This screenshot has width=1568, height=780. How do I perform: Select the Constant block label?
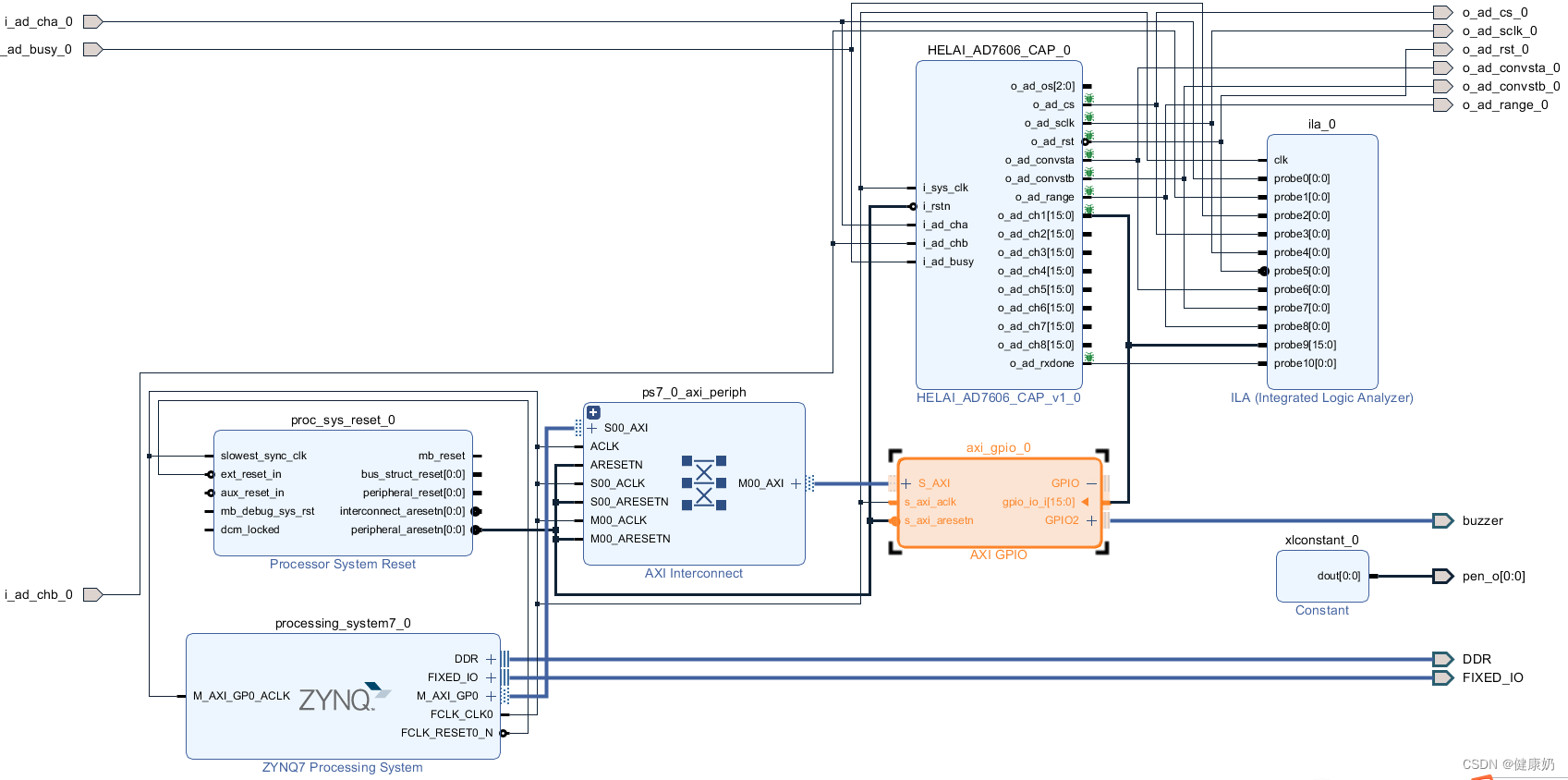1322,610
